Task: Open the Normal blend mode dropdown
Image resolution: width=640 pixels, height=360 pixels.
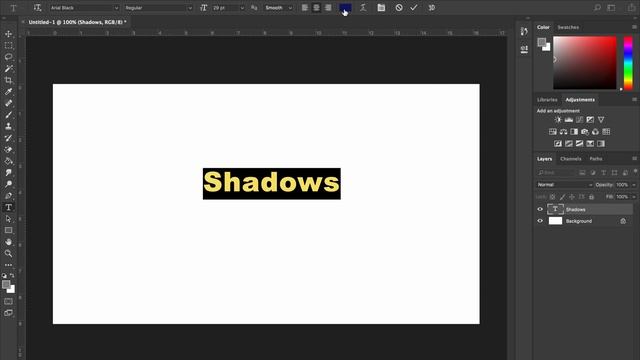Action: click(x=564, y=185)
